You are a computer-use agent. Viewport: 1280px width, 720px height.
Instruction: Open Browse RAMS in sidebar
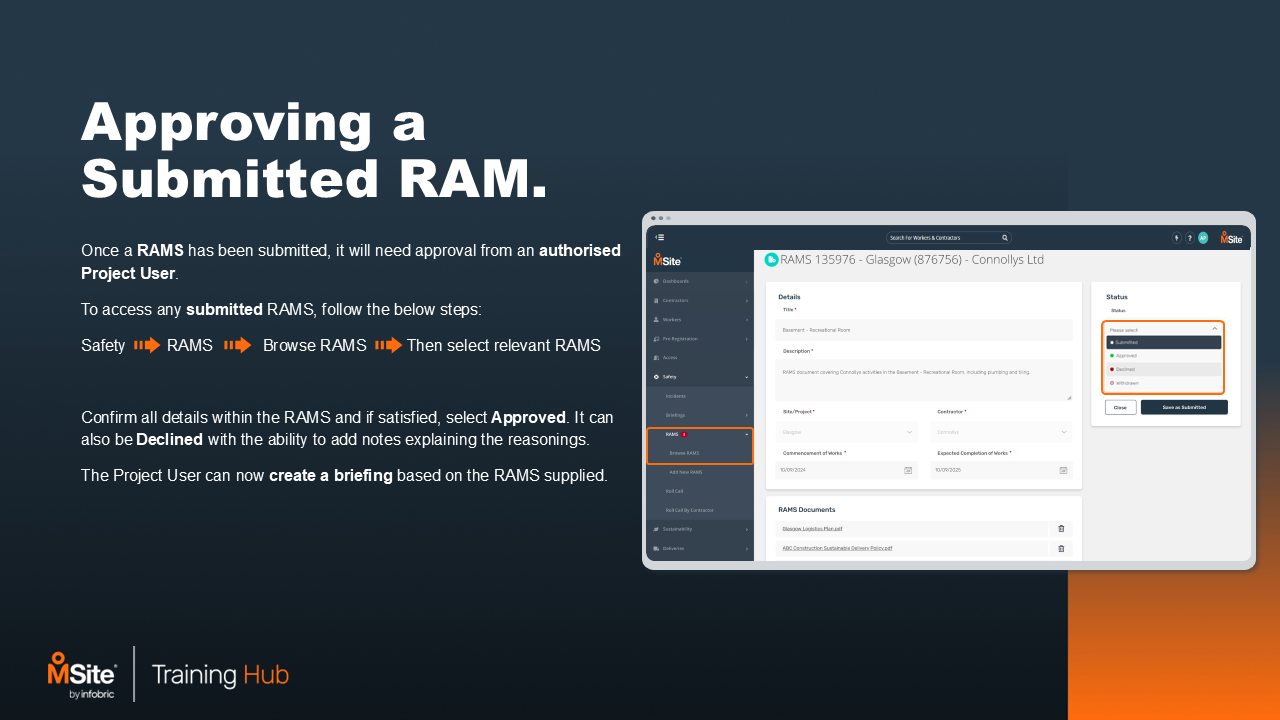click(x=684, y=453)
